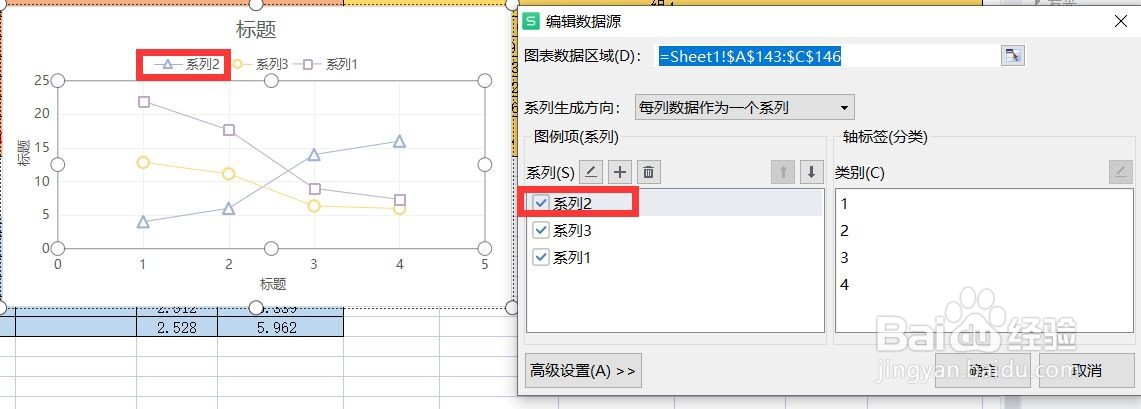Click the horizontal axis title 标题
Viewport: 1141px width, 409px height.
pyautogui.click(x=273, y=284)
